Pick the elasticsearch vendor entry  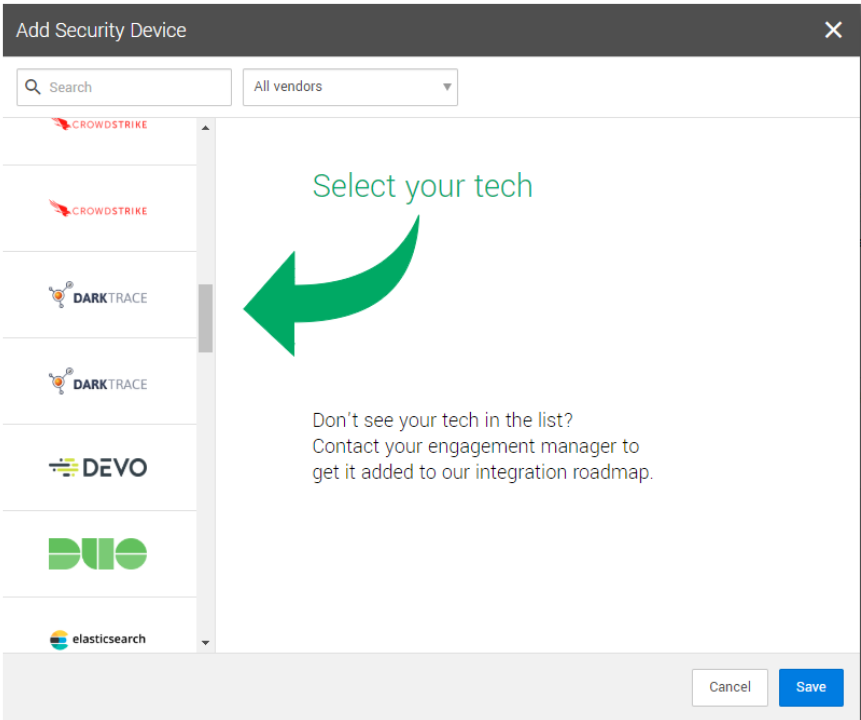99,626
